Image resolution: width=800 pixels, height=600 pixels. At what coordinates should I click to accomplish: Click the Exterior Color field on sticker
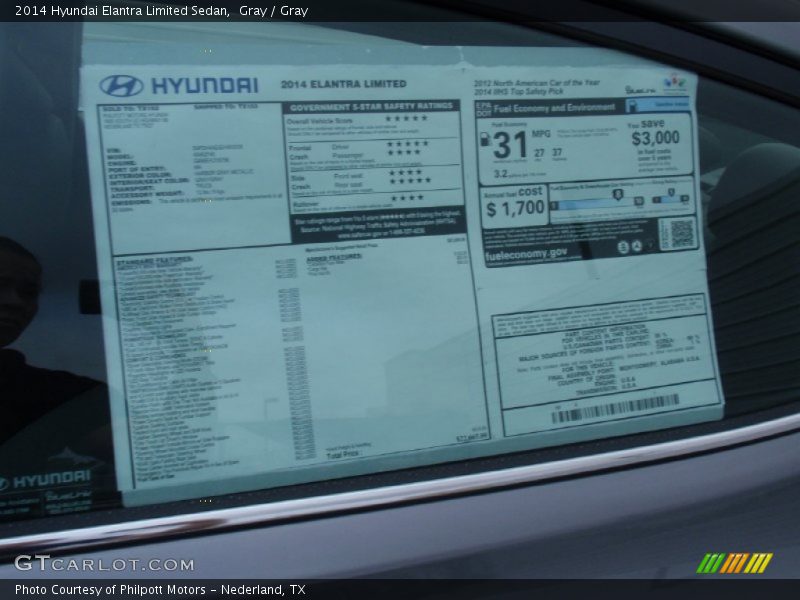pyautogui.click(x=181, y=174)
